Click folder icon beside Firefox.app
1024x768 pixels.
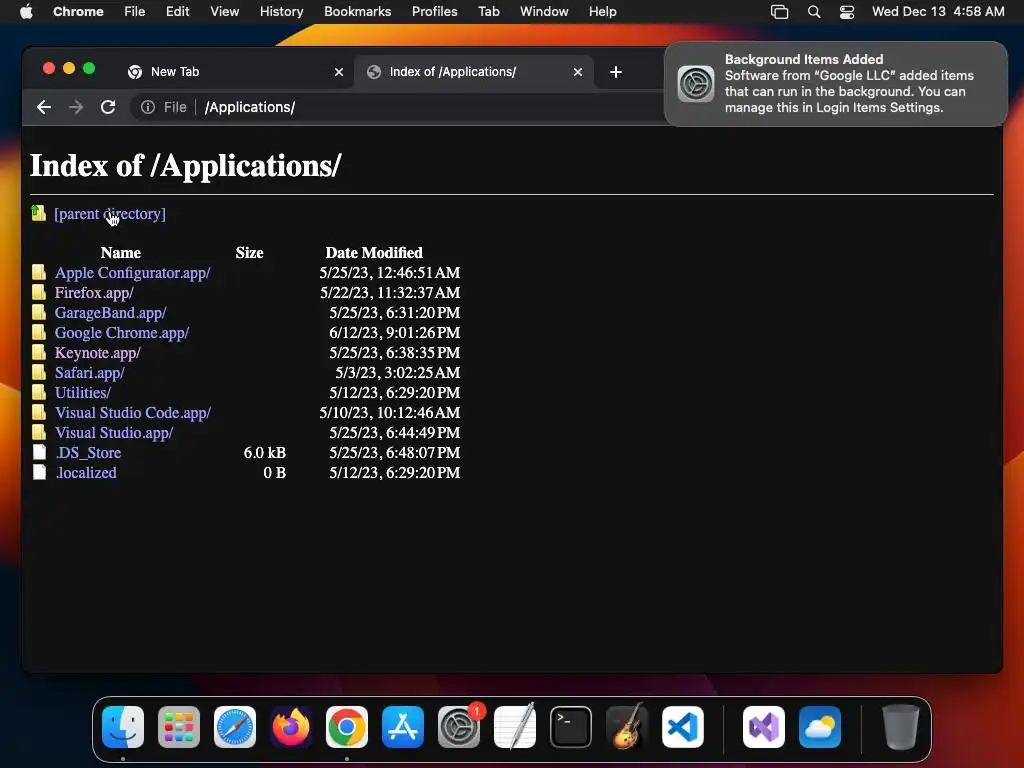pos(39,292)
